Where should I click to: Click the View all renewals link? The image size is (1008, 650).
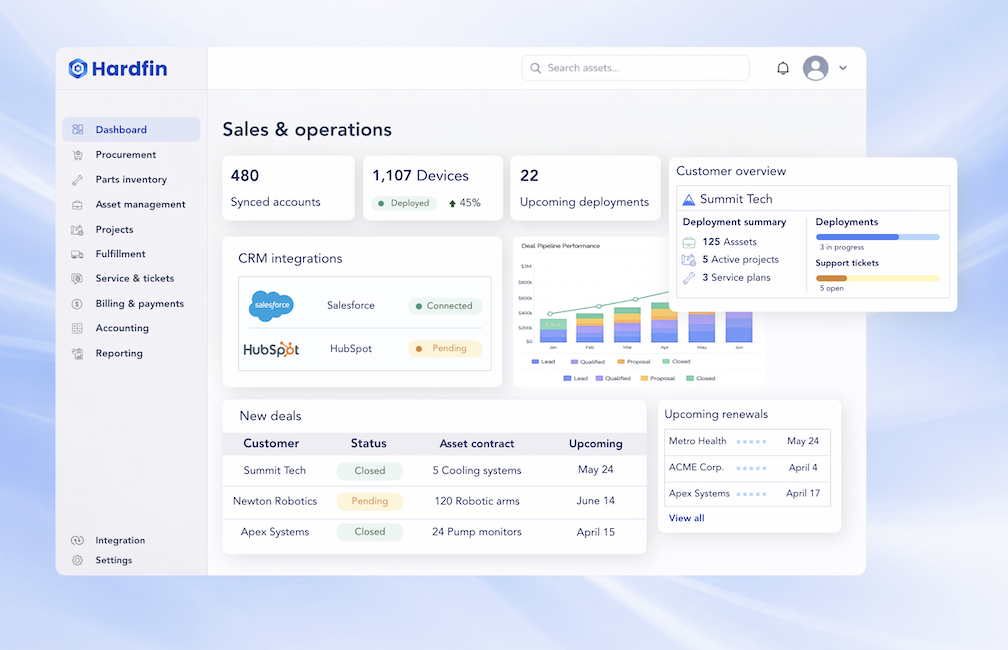coord(686,517)
